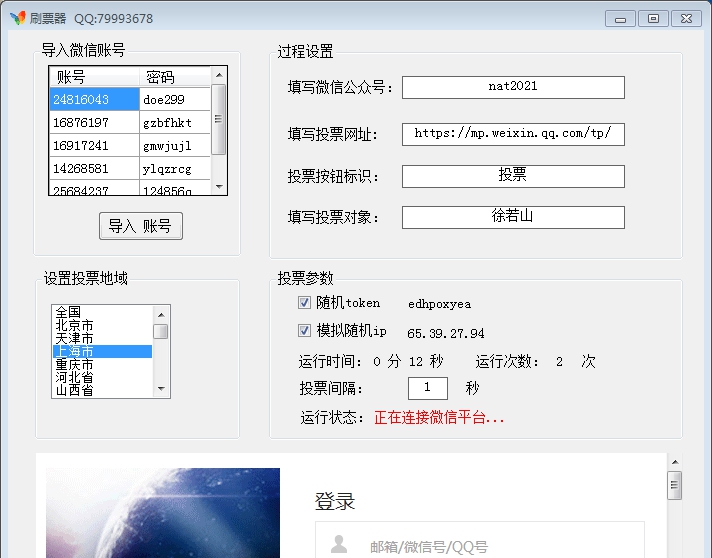Select 上海市 in region list
Image resolution: width=712 pixels, height=558 pixels.
pos(103,351)
